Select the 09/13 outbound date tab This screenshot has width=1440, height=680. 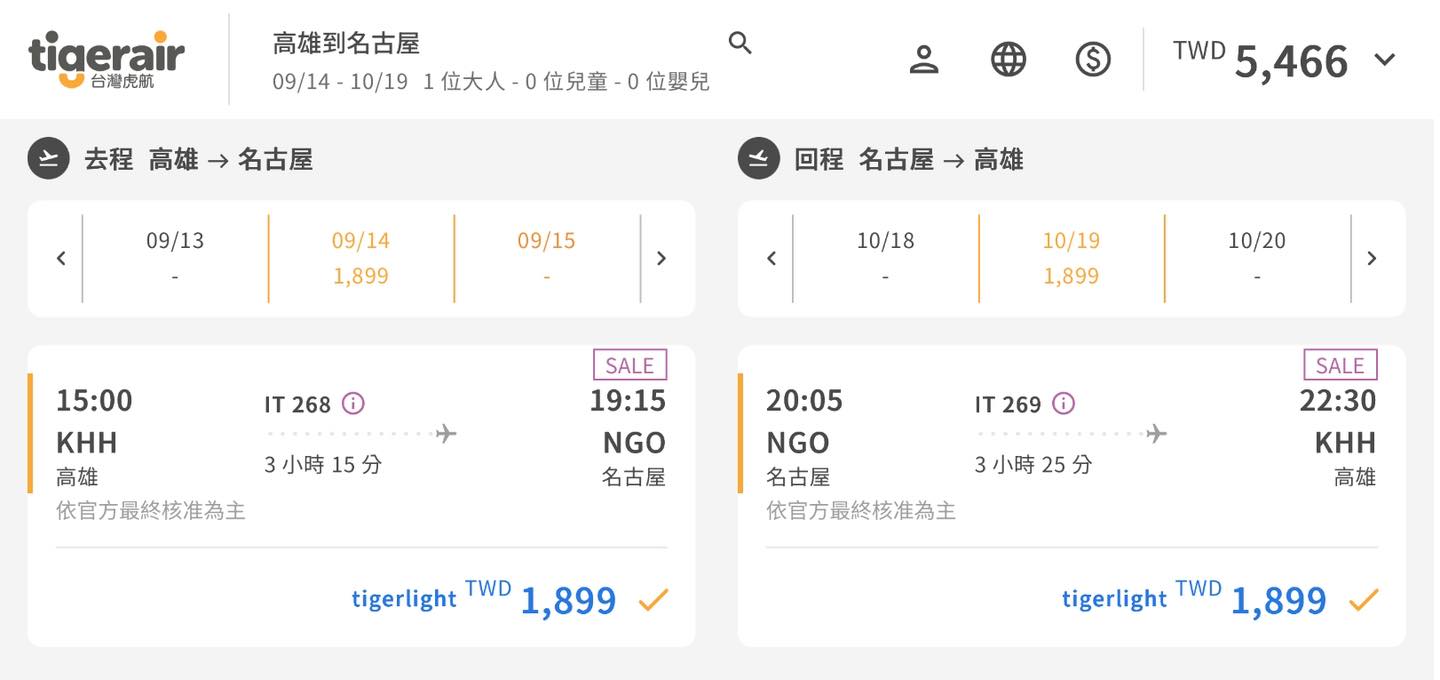(175, 257)
